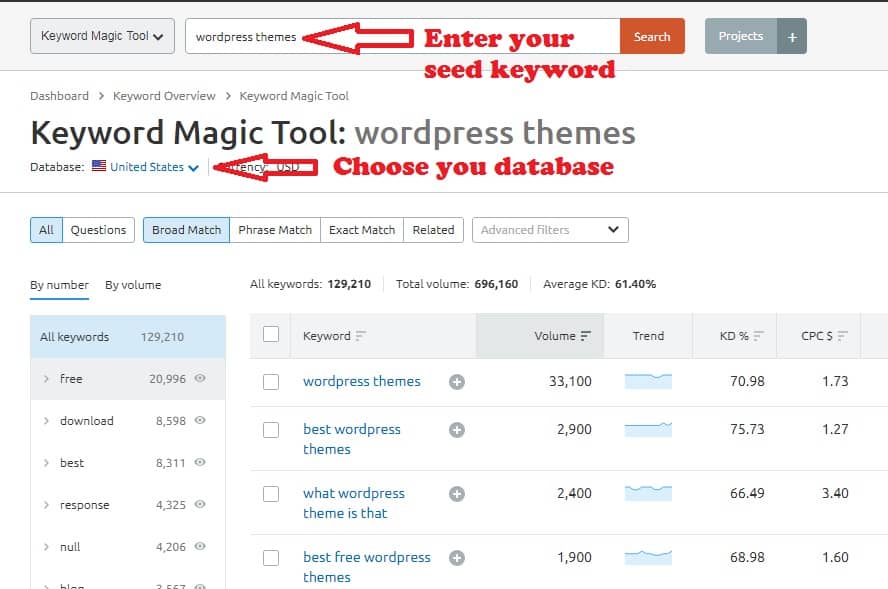Click Keyword Magic Tool breadcrumb
This screenshot has height=589, width=888.
coord(294,96)
